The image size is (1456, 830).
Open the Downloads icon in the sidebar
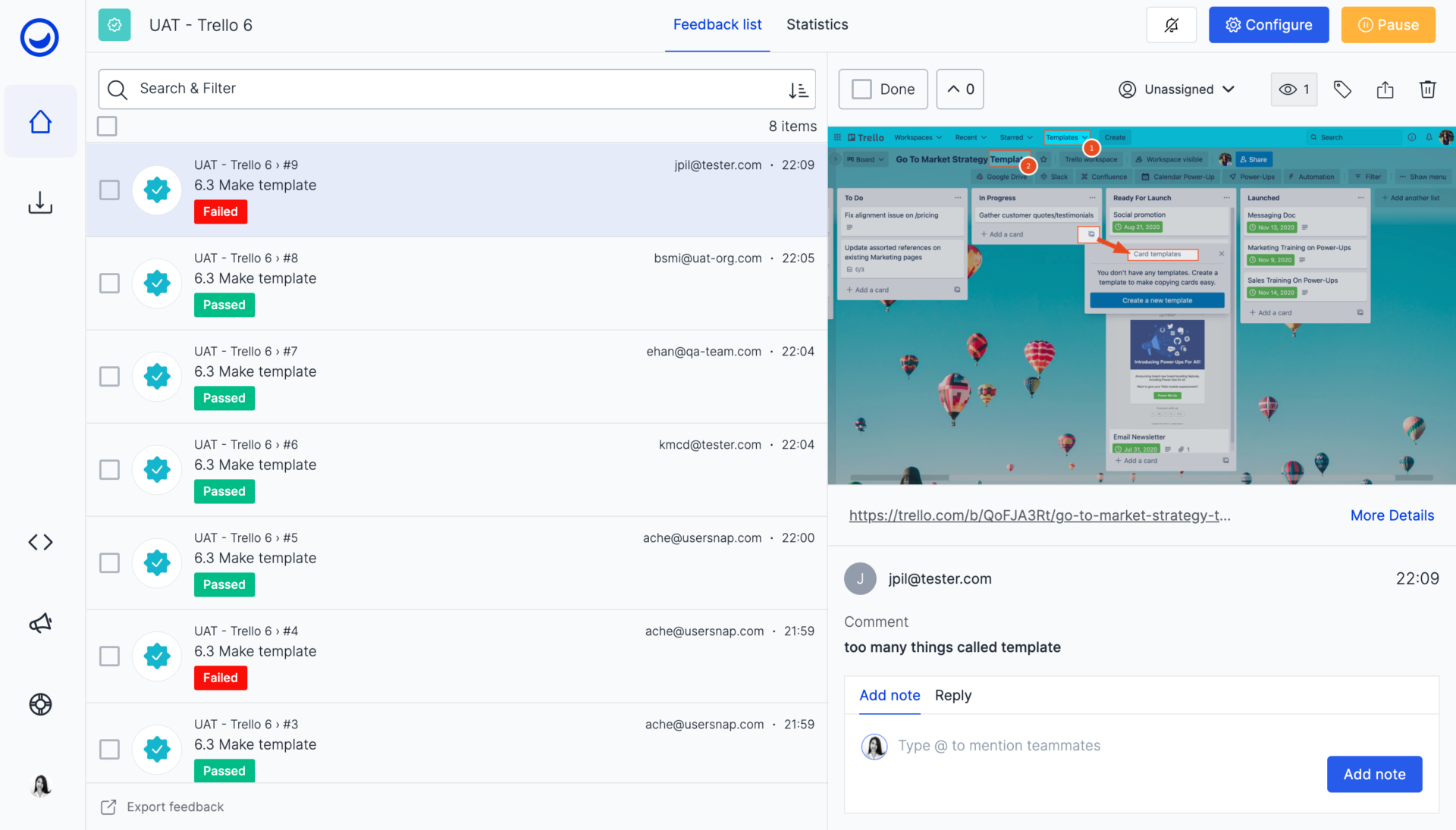click(x=40, y=202)
